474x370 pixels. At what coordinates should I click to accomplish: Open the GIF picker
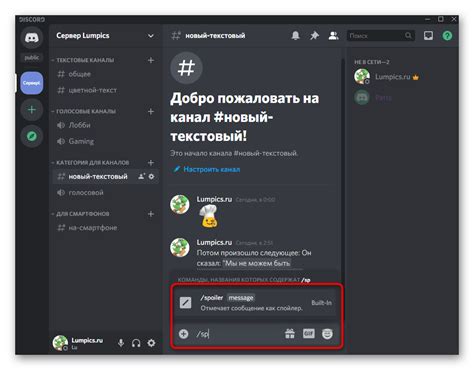308,333
